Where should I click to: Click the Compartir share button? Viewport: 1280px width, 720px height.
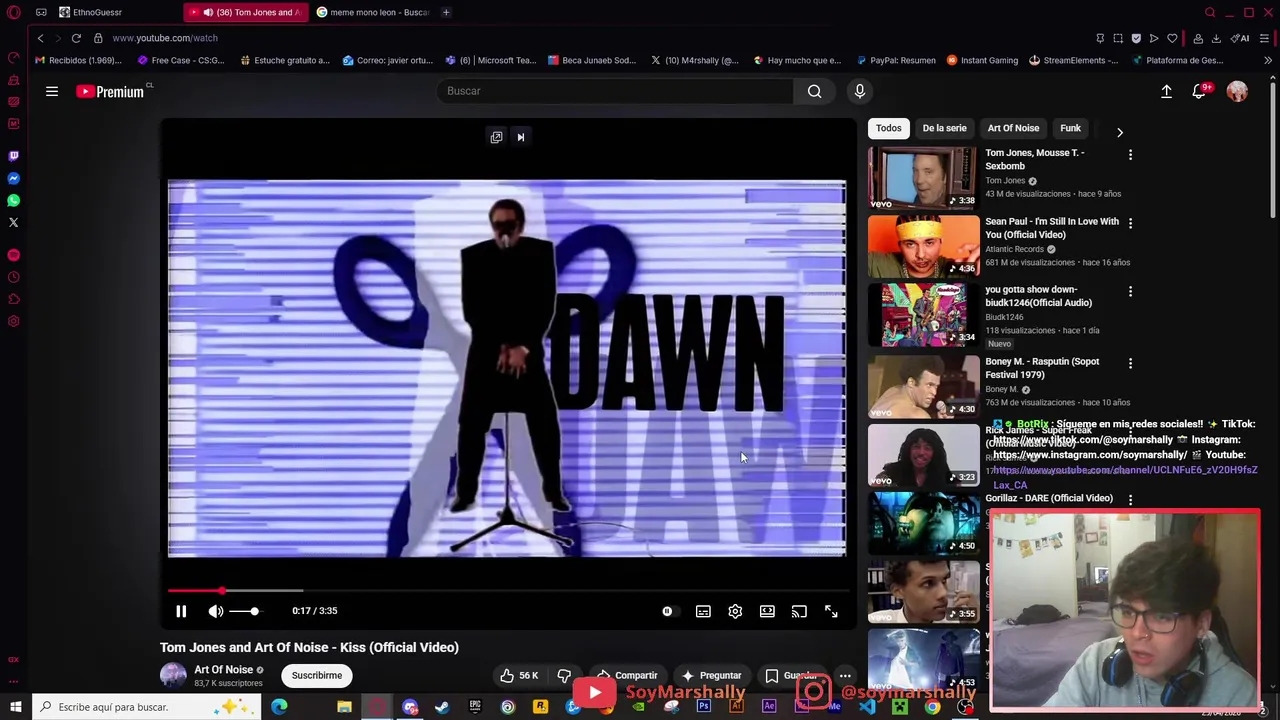pyautogui.click(x=627, y=675)
